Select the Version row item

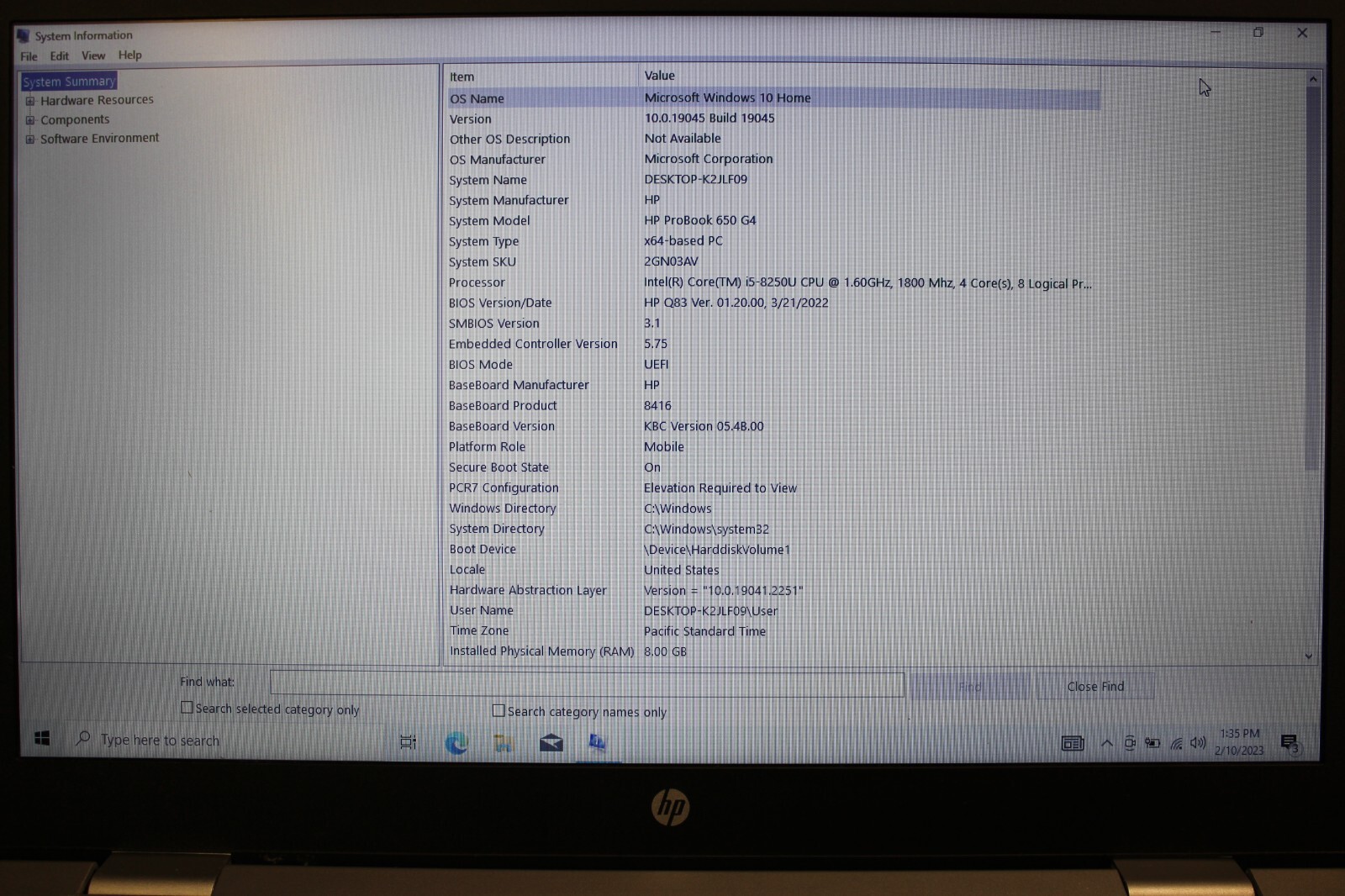pos(773,119)
